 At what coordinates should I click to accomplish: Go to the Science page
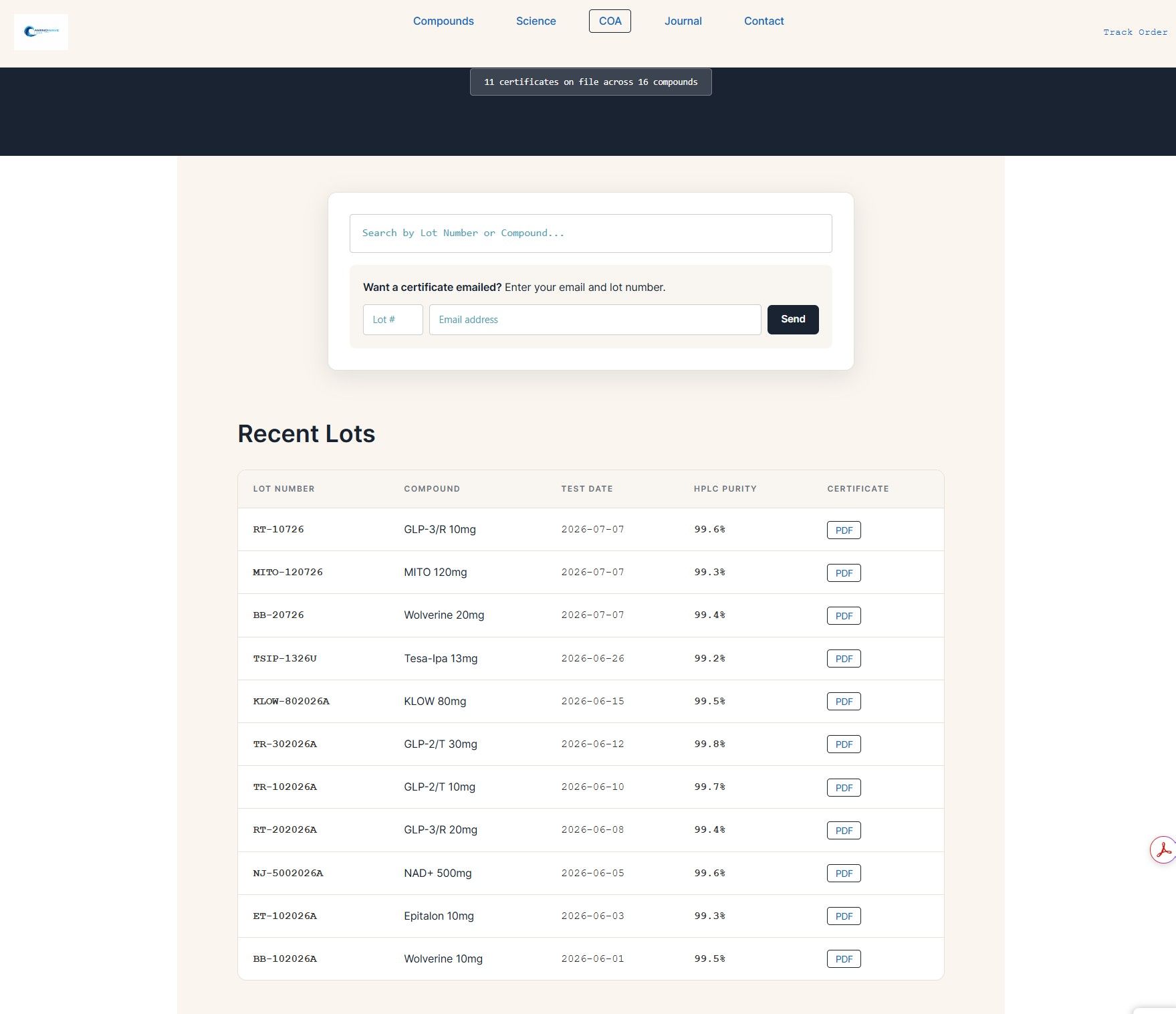[536, 21]
